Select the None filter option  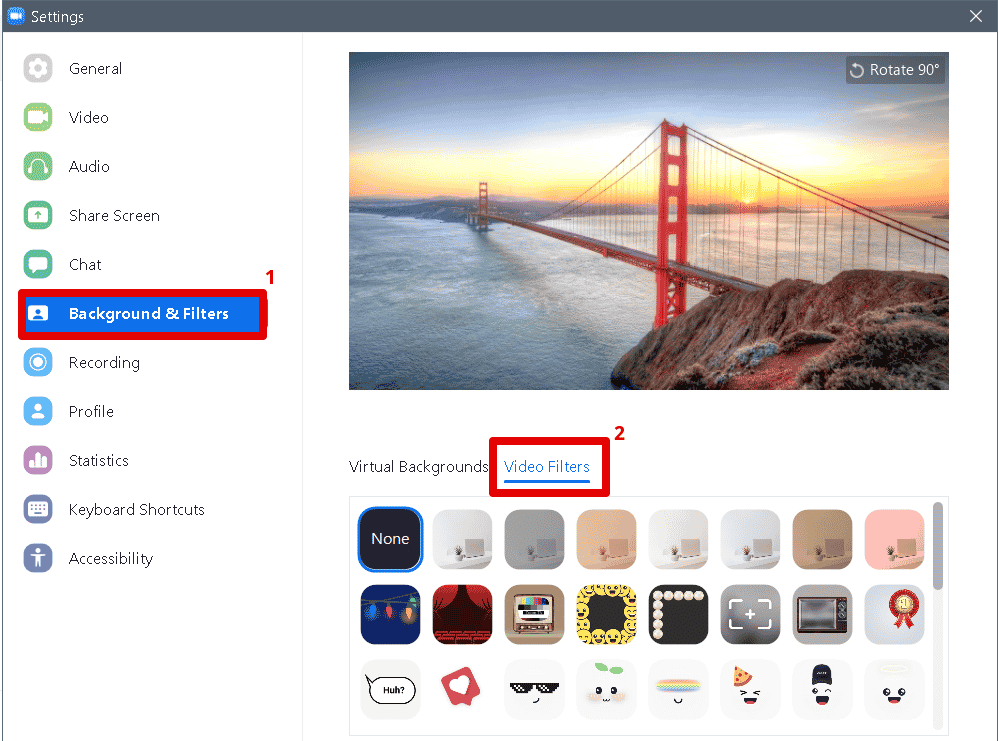[390, 539]
